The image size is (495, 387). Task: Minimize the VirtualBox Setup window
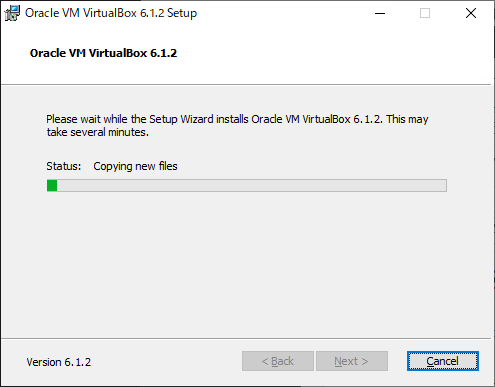pyautogui.click(x=380, y=13)
